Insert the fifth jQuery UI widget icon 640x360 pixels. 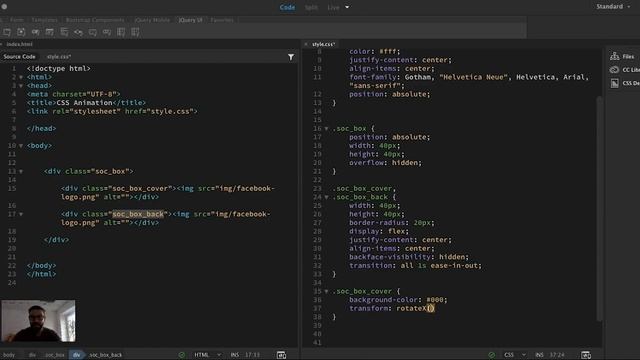[64, 32]
